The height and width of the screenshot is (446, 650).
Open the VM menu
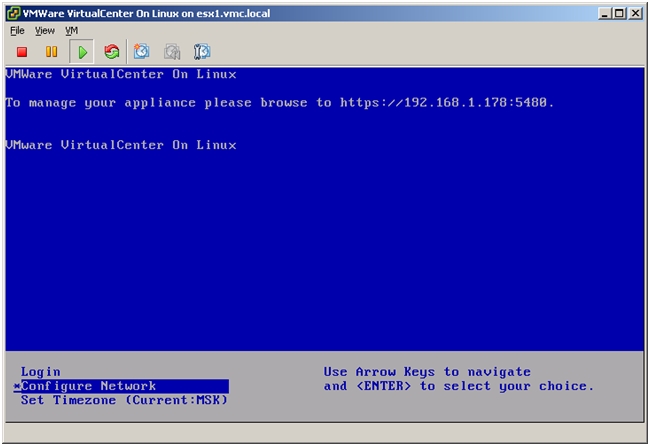coord(72,31)
